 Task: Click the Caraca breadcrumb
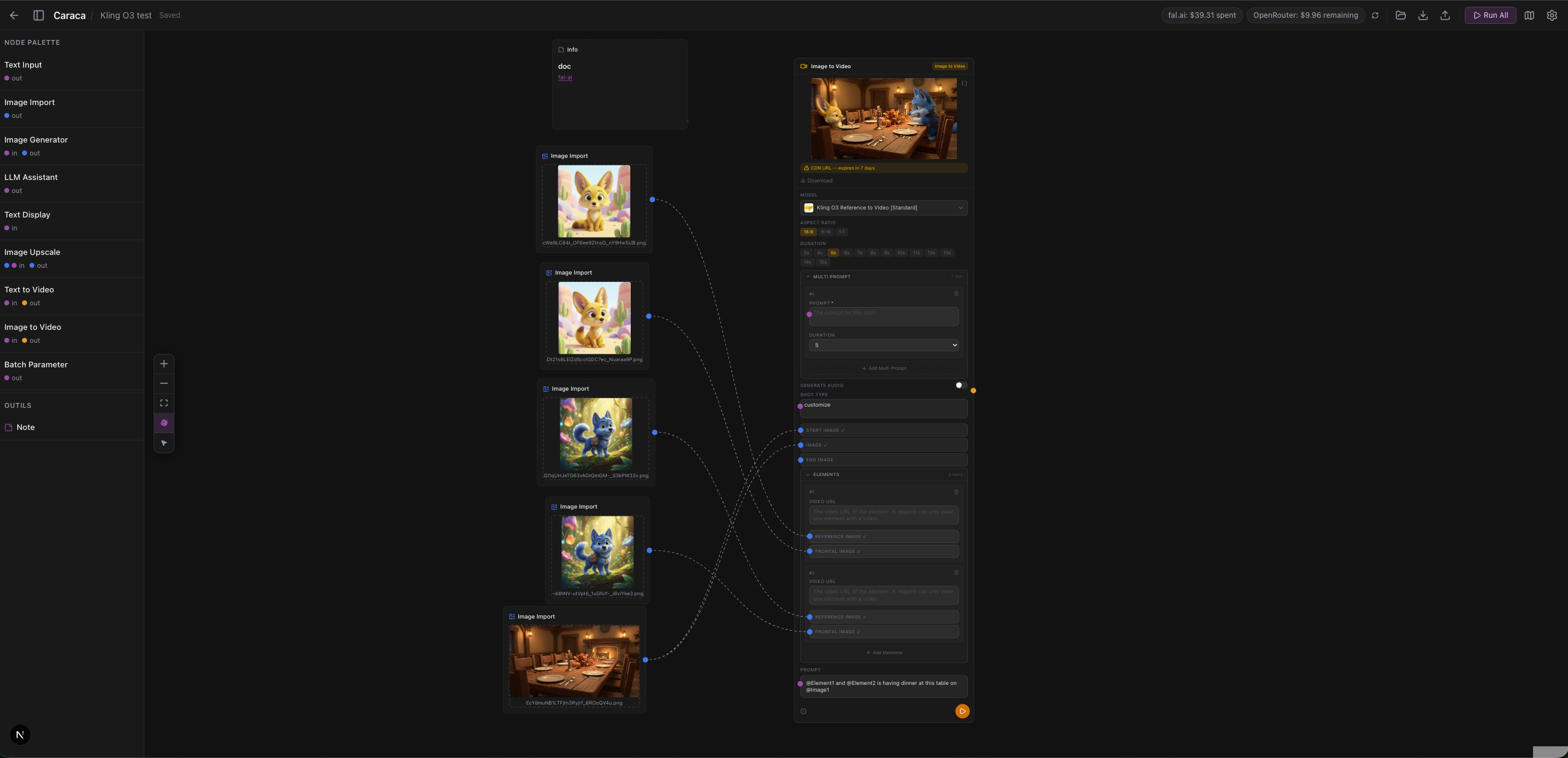(69, 15)
